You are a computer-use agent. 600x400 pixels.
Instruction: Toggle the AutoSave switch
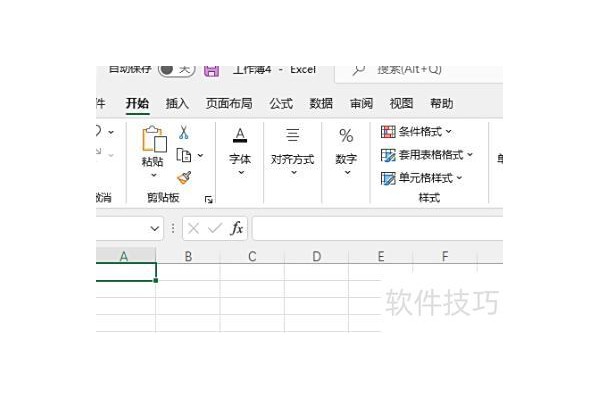click(177, 70)
